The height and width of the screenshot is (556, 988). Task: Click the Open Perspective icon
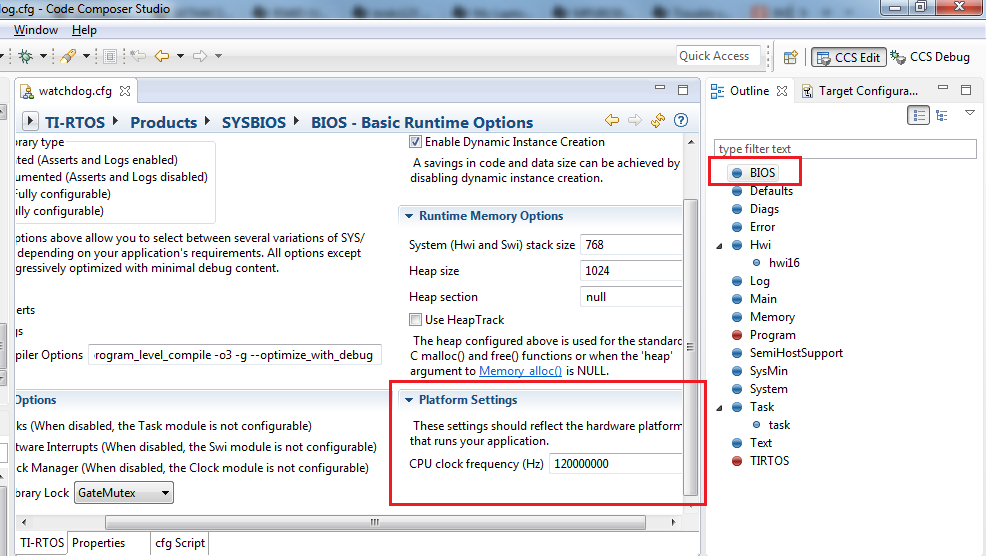(791, 57)
